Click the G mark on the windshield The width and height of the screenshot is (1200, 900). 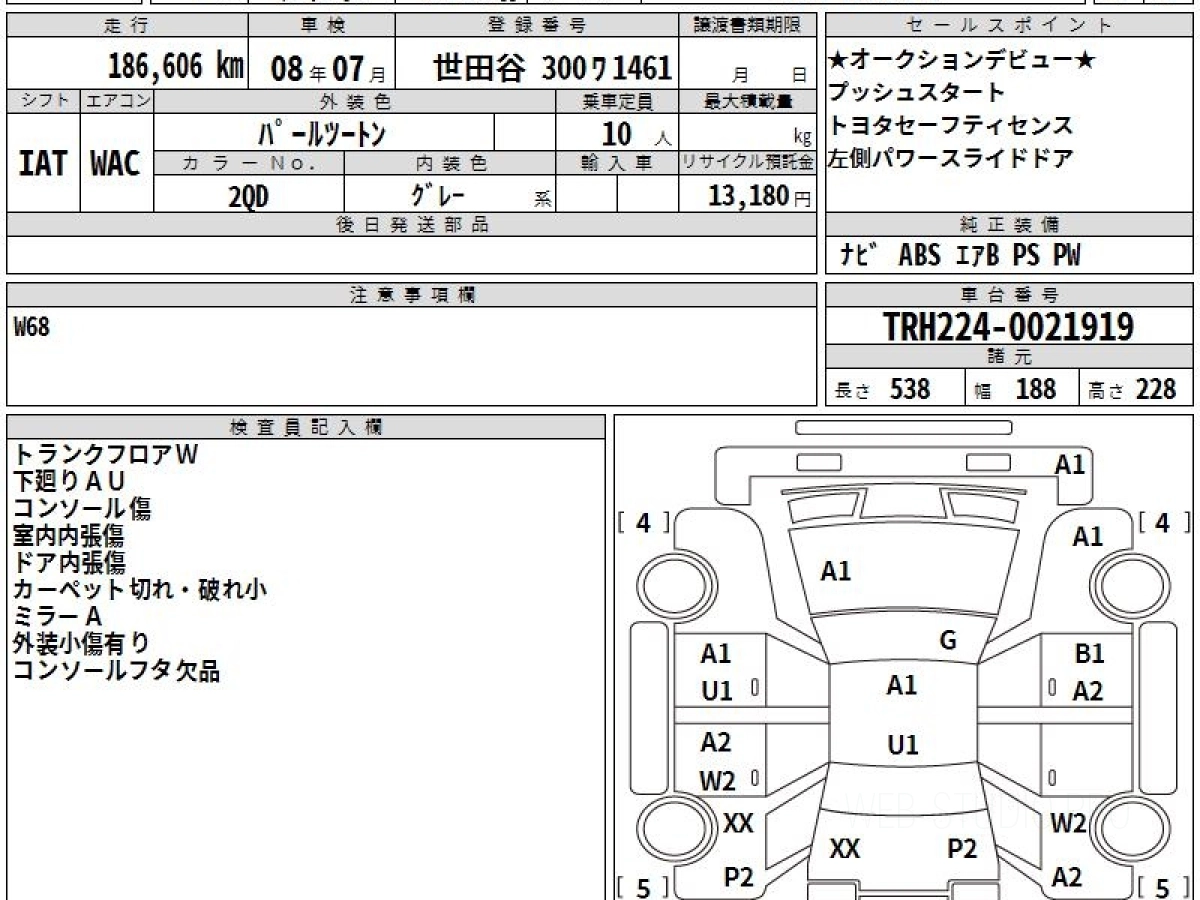948,641
